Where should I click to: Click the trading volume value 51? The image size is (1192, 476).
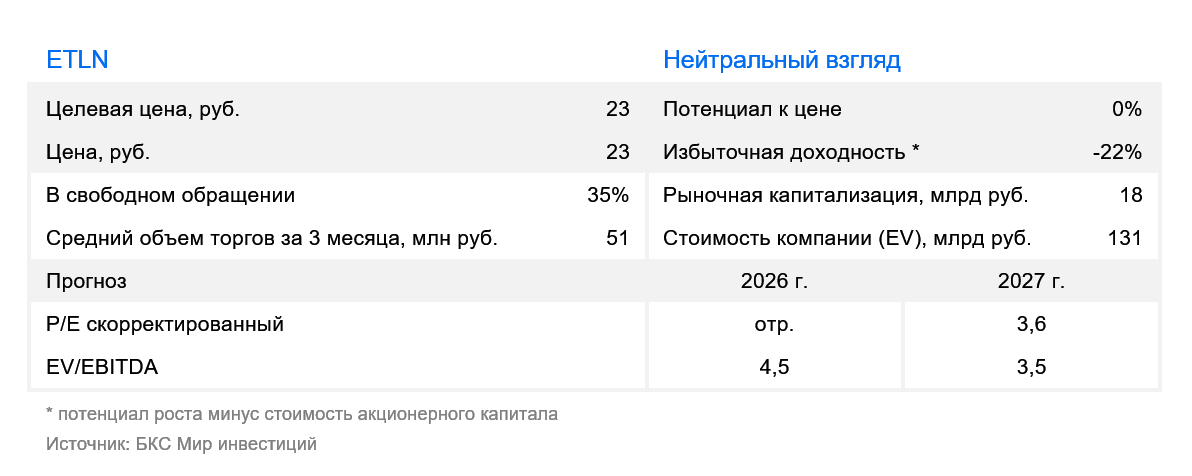point(618,239)
